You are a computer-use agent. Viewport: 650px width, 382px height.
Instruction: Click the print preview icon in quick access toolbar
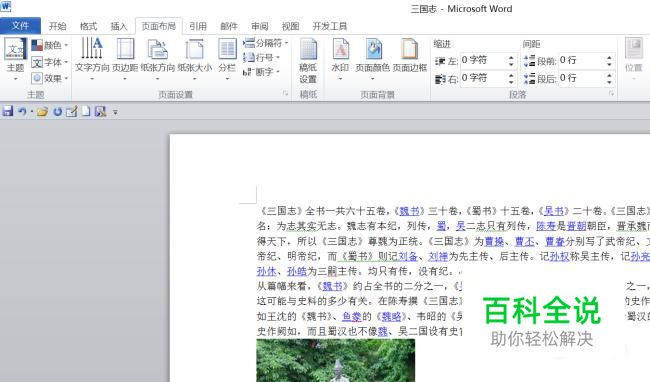[x=100, y=111]
